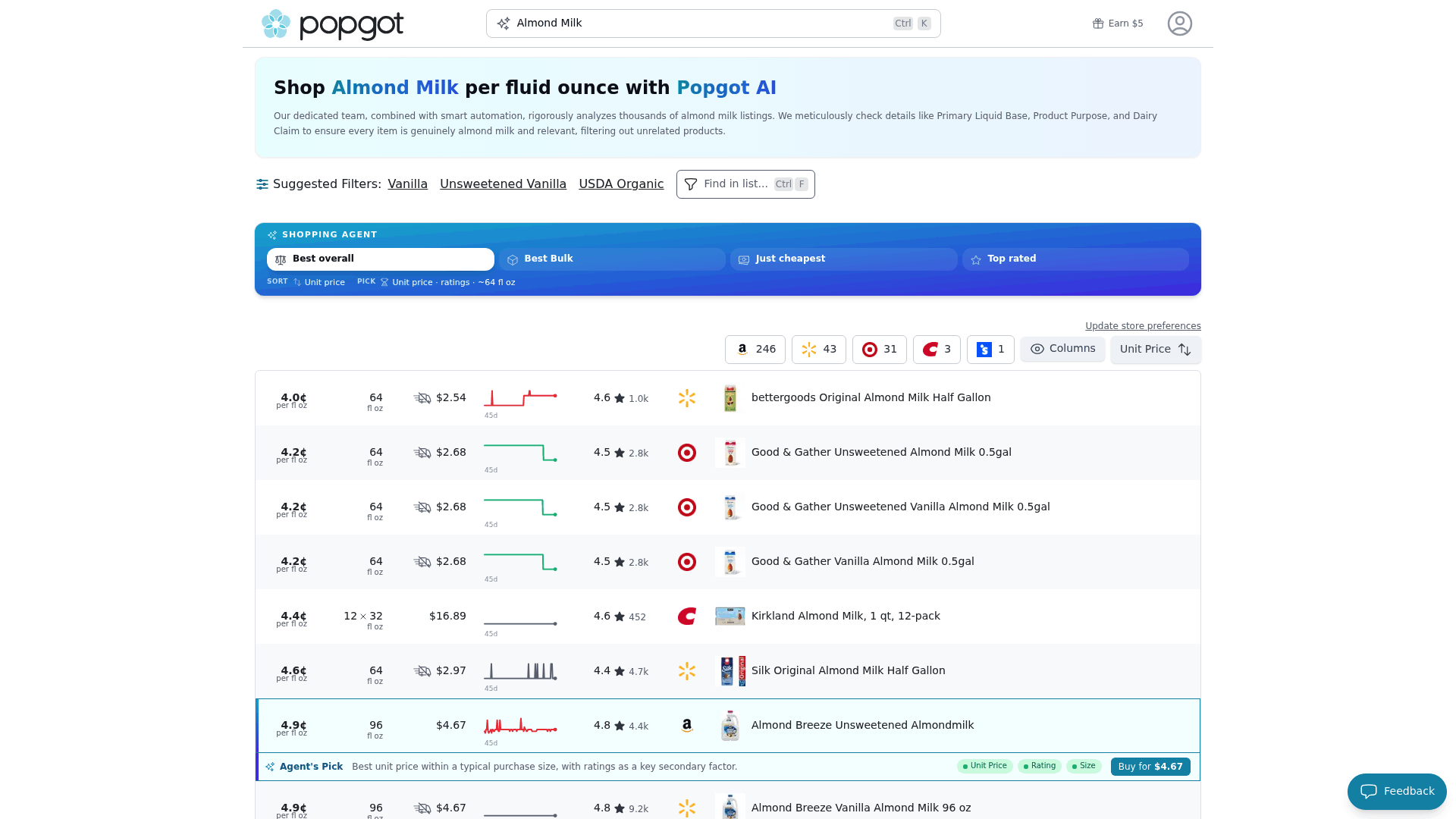Viewport: 1456px width, 819px height.
Task: Open the user account profile icon
Action: coord(1179,24)
